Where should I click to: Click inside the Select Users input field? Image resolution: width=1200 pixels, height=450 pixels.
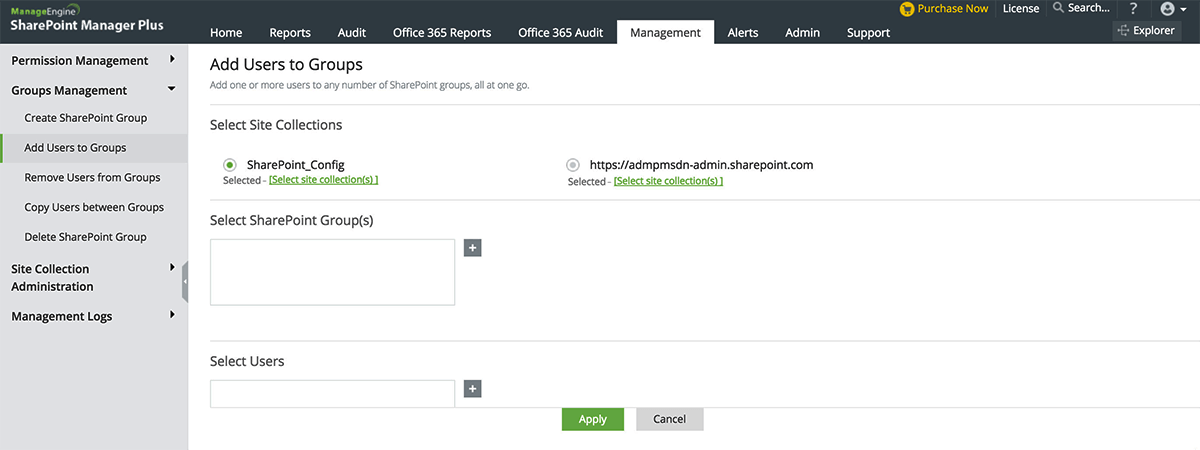click(332, 394)
